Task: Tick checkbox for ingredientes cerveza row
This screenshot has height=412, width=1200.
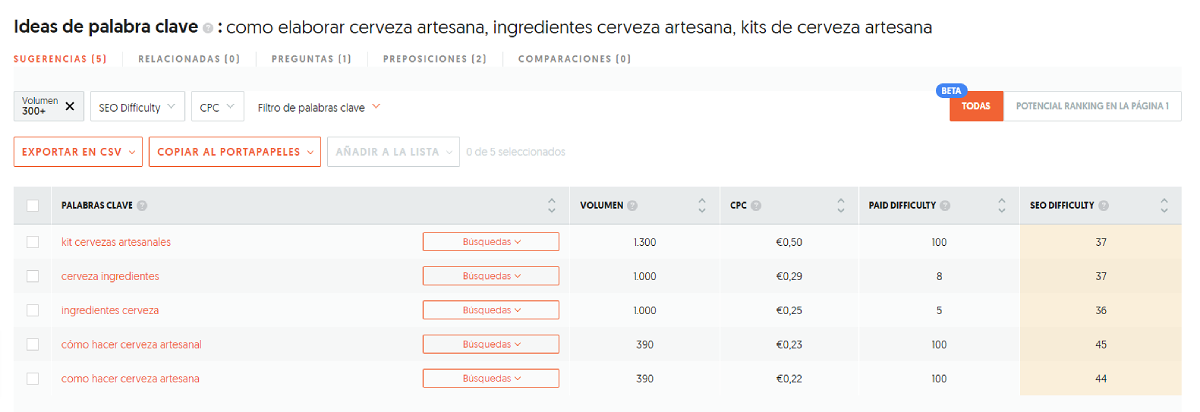Action: (33, 310)
